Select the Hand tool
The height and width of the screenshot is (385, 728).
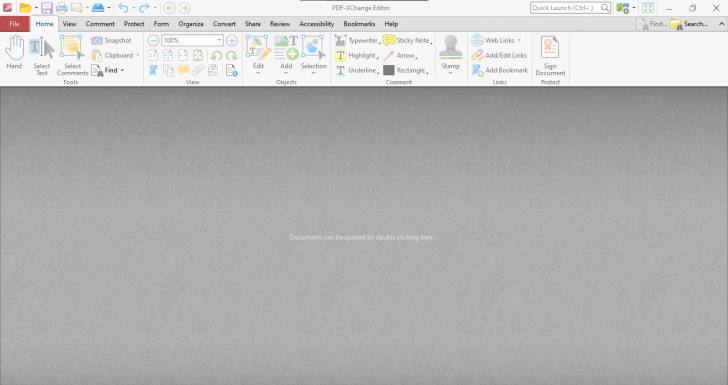[x=14, y=52]
